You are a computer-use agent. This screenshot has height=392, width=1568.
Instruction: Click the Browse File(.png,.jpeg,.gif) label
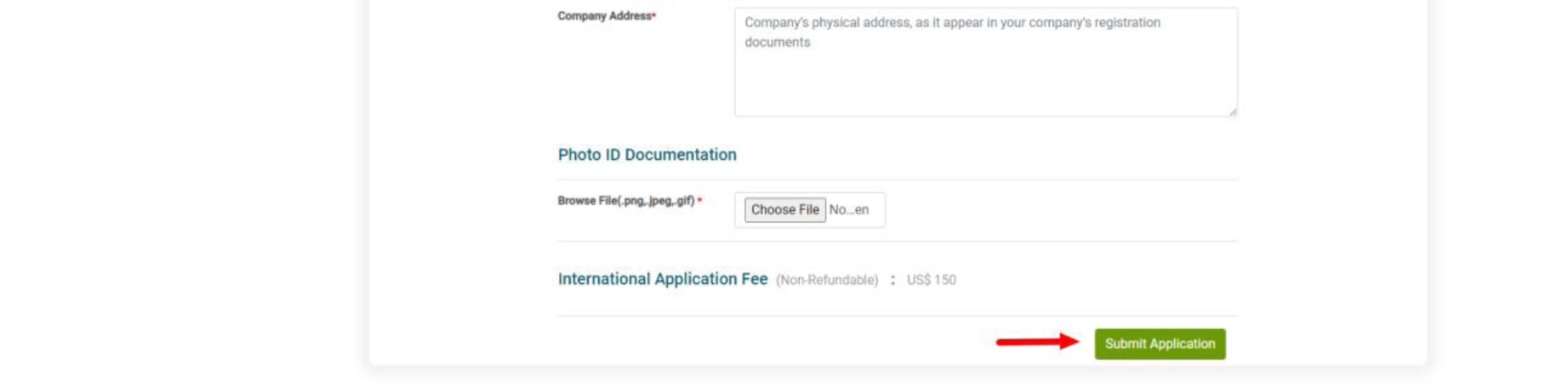[625, 201]
